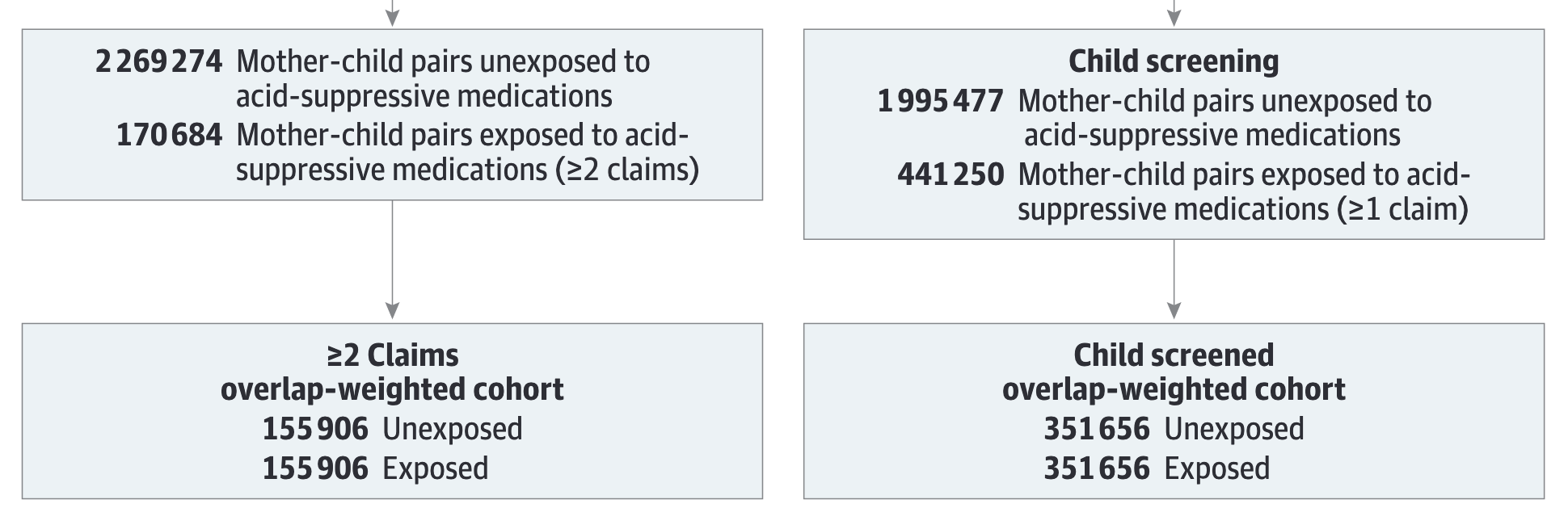Screen dimensions: 1568x525
Task: Select the '≥2 Claims' cohort heading
Action: pyautogui.click(x=393, y=355)
